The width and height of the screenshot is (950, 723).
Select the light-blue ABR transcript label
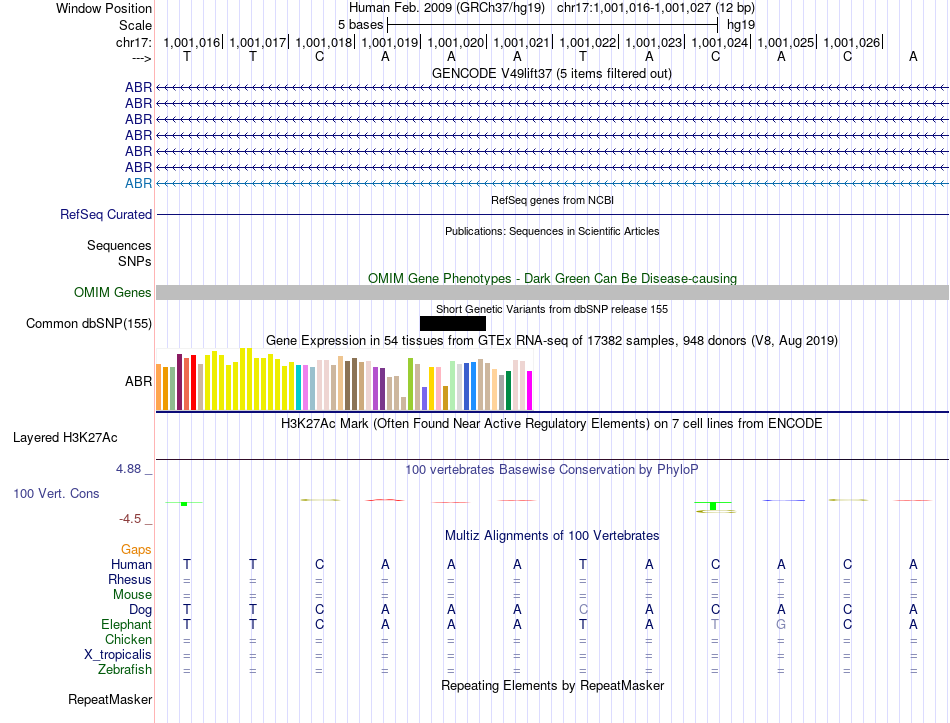(138, 183)
